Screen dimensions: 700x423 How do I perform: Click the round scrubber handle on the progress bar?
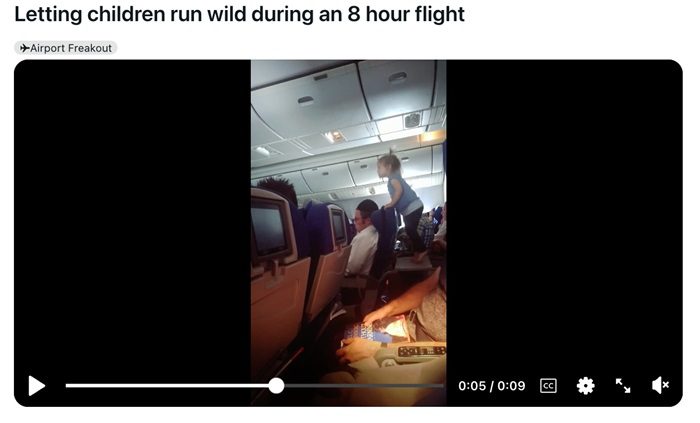(x=276, y=386)
